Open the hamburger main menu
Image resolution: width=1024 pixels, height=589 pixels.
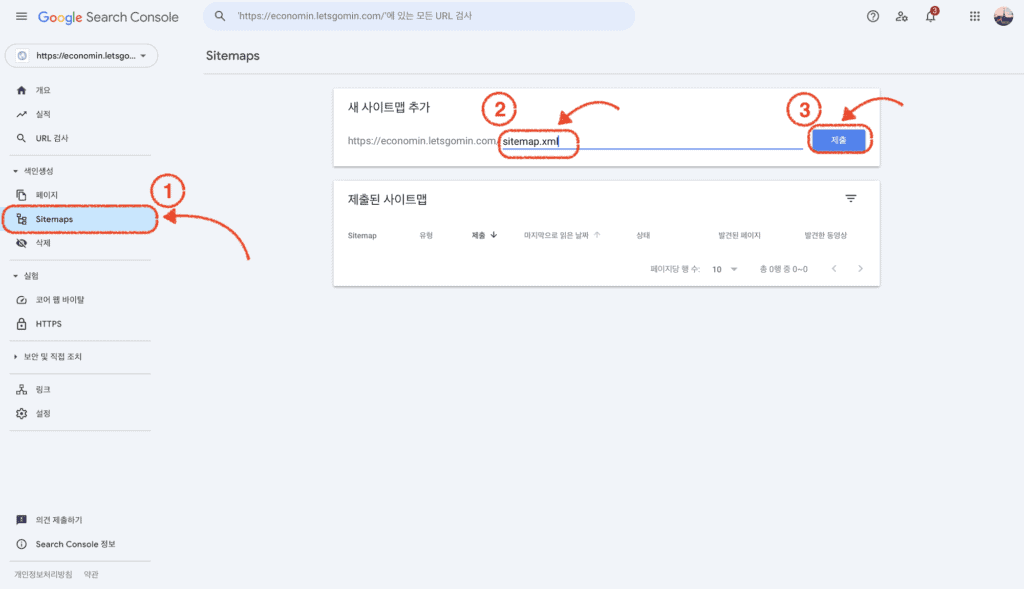click(22, 16)
